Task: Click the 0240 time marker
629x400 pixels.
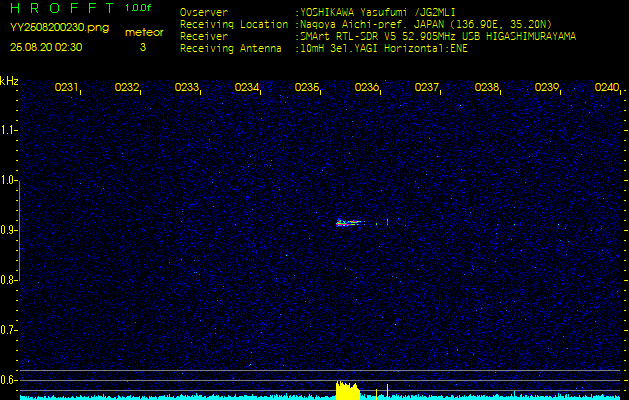Action: point(607,87)
